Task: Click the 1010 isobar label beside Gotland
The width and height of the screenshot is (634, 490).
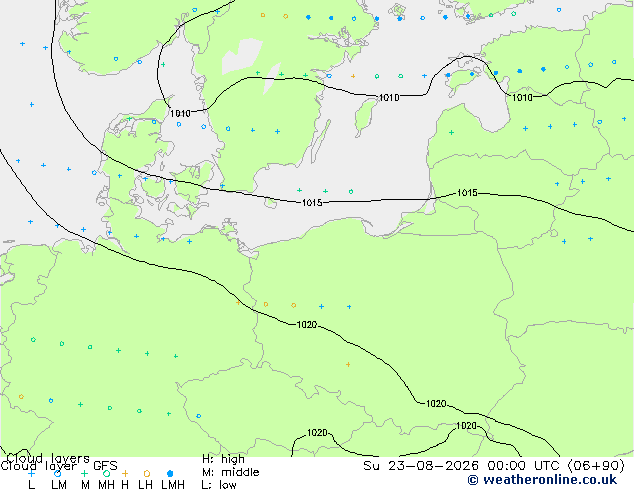Action: point(389,98)
